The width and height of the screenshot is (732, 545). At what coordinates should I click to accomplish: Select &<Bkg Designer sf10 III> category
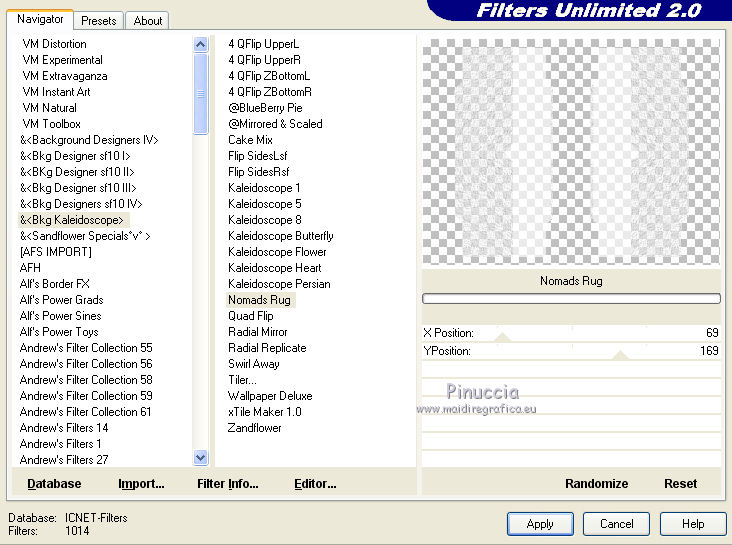tap(78, 188)
